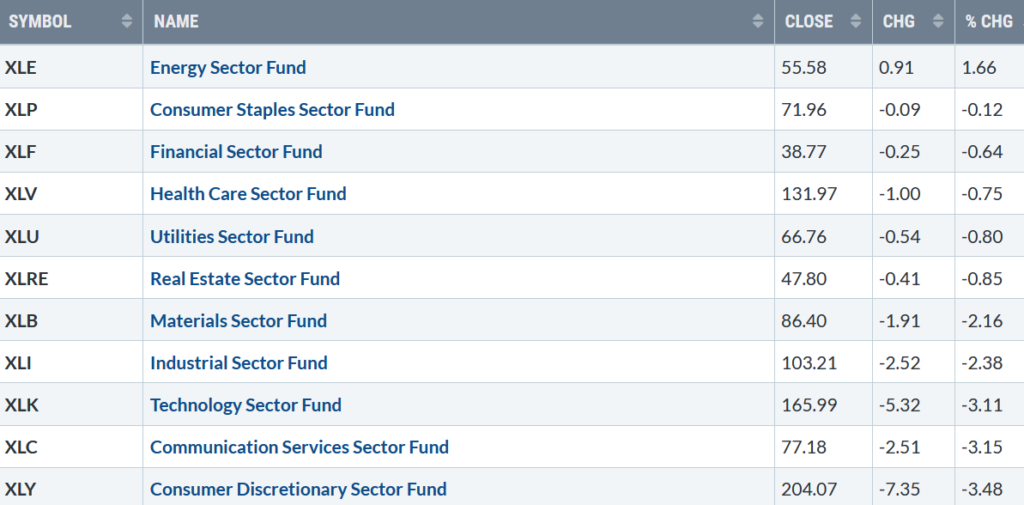Open Real Estate Sector Fund link
The height and width of the screenshot is (505, 1024).
click(245, 278)
